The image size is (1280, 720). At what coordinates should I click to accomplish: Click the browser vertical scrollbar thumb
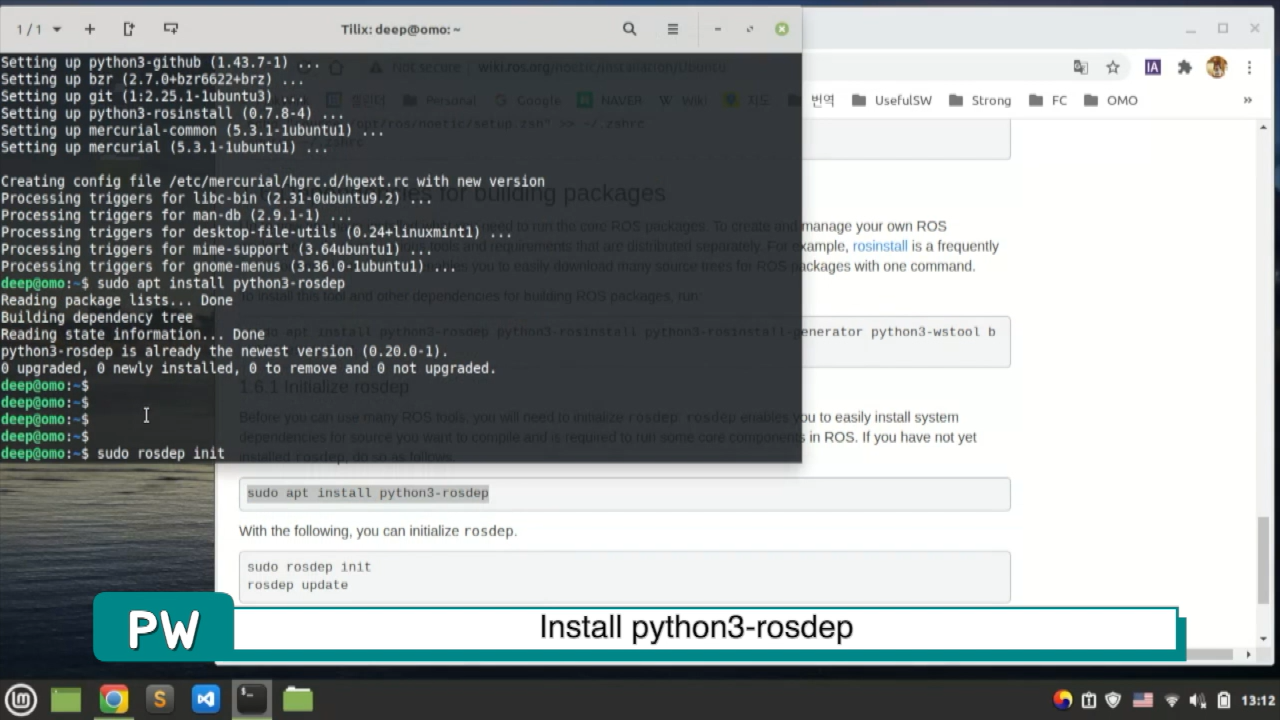1264,560
